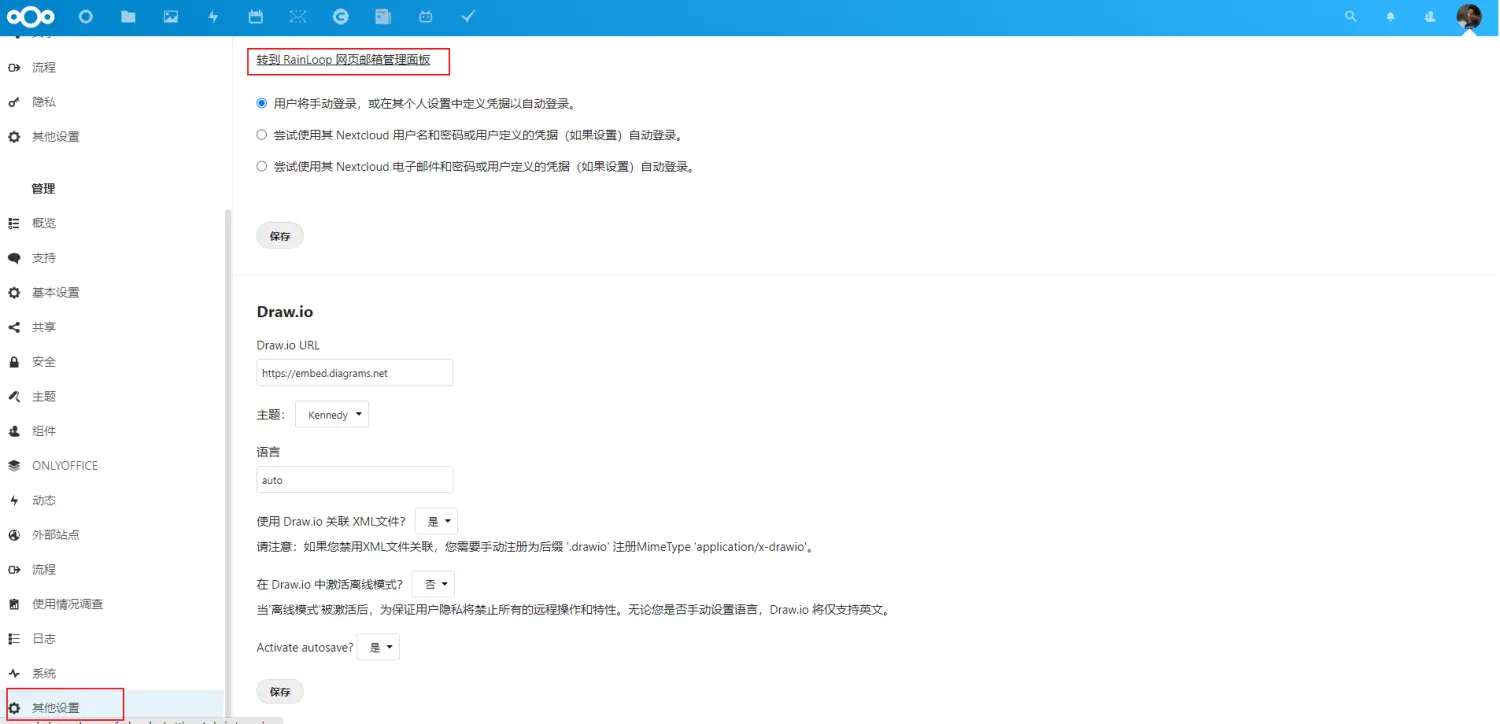Select manual login radio option
Viewport: 1500px width, 724px height.
[x=261, y=102]
